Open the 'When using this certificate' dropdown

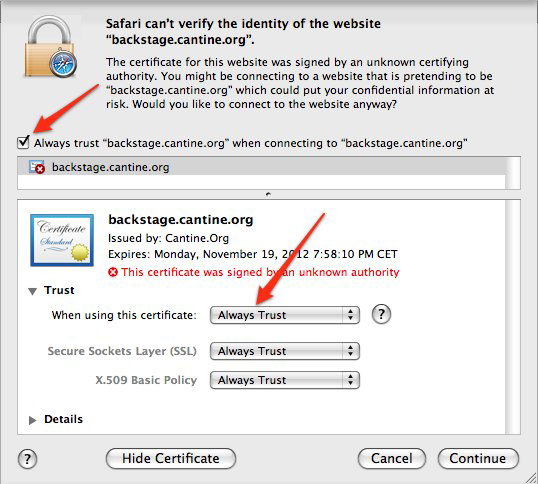pos(285,315)
